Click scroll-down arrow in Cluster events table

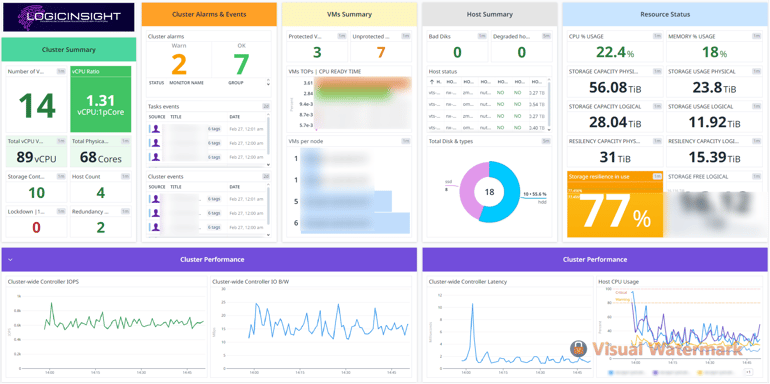click(x=268, y=235)
